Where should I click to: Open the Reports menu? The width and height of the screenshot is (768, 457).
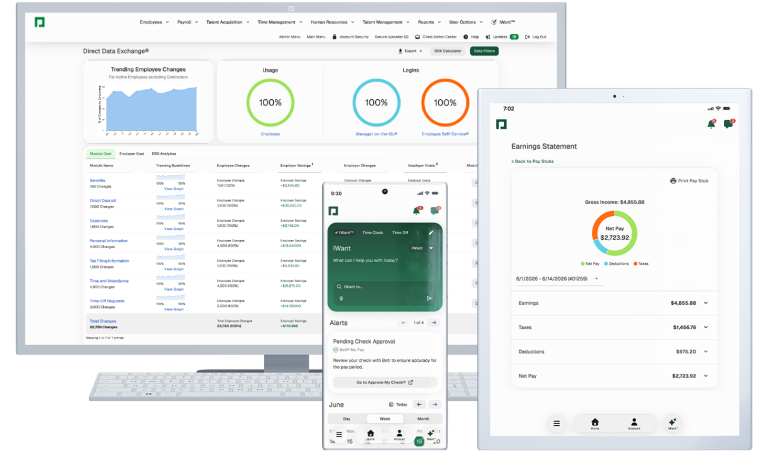pyautogui.click(x=429, y=22)
